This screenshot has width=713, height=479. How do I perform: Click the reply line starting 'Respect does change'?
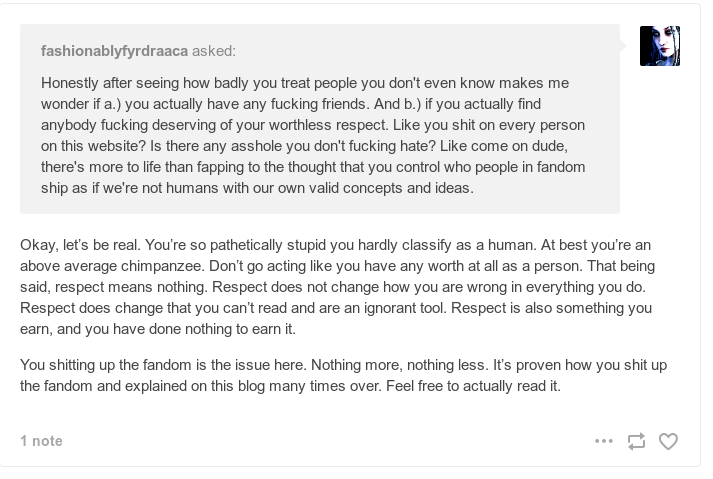click(x=336, y=308)
